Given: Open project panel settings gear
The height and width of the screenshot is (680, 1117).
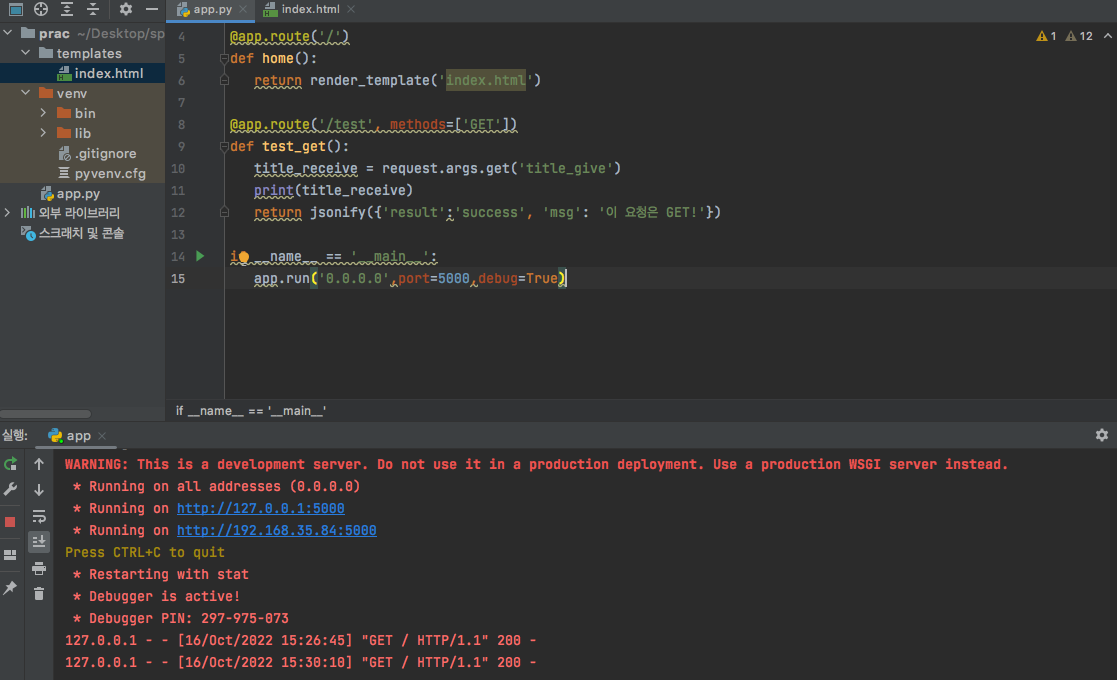Looking at the screenshot, I should pyautogui.click(x=125, y=9).
